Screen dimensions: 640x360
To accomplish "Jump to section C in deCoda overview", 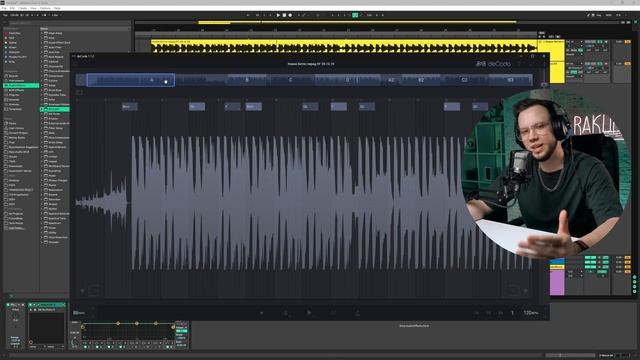I will [x=291, y=80].
